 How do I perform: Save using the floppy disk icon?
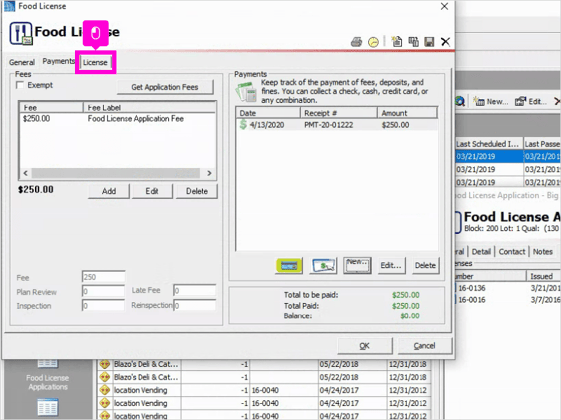429,42
